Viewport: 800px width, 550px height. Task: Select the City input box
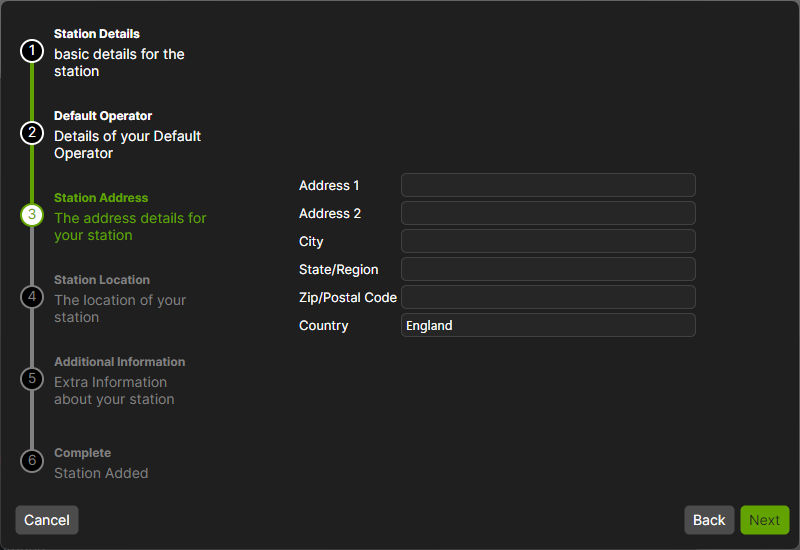coord(548,241)
